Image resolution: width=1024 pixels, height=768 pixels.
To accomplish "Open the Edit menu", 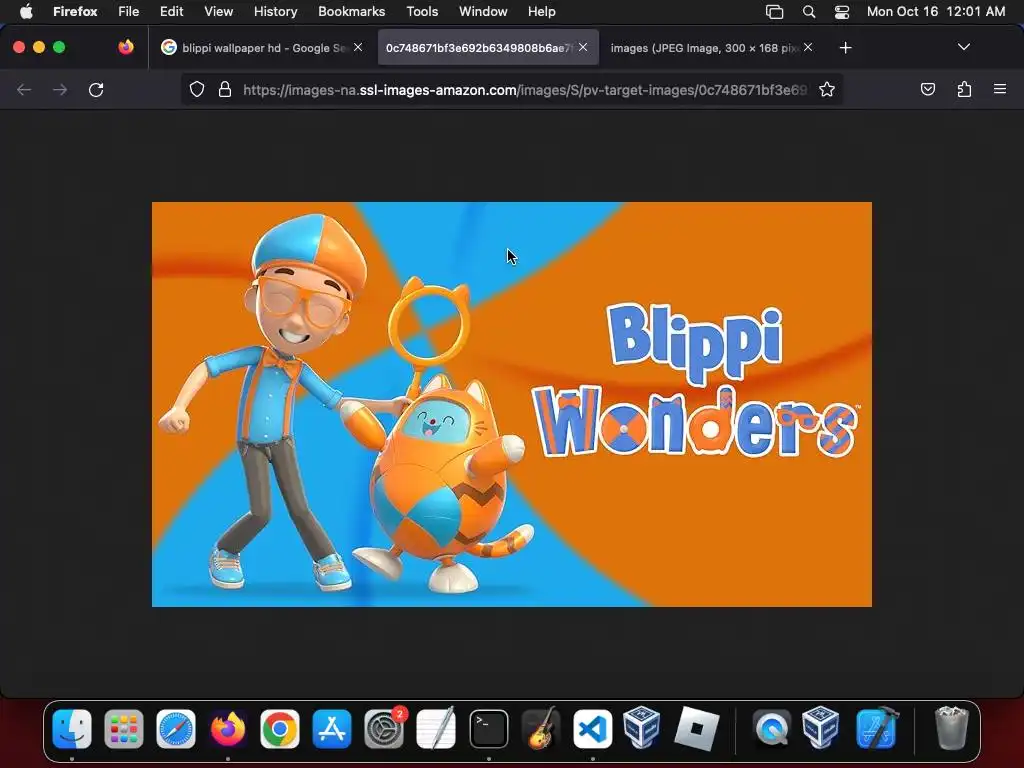I will point(172,12).
